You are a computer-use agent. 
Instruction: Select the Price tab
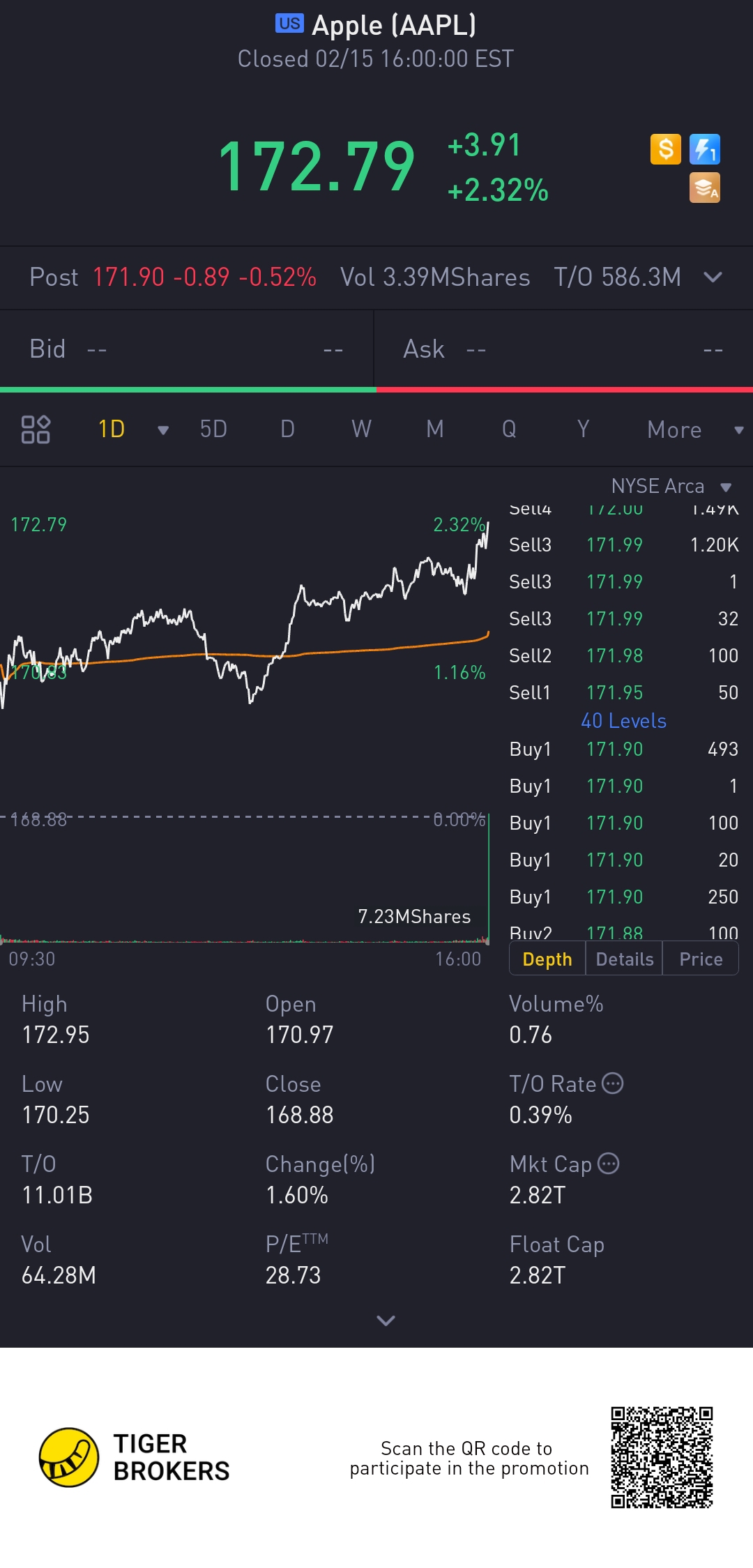(701, 959)
